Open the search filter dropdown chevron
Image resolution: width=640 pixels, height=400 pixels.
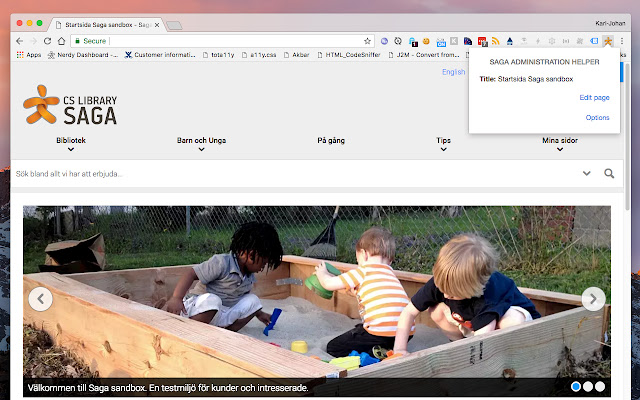(x=586, y=173)
